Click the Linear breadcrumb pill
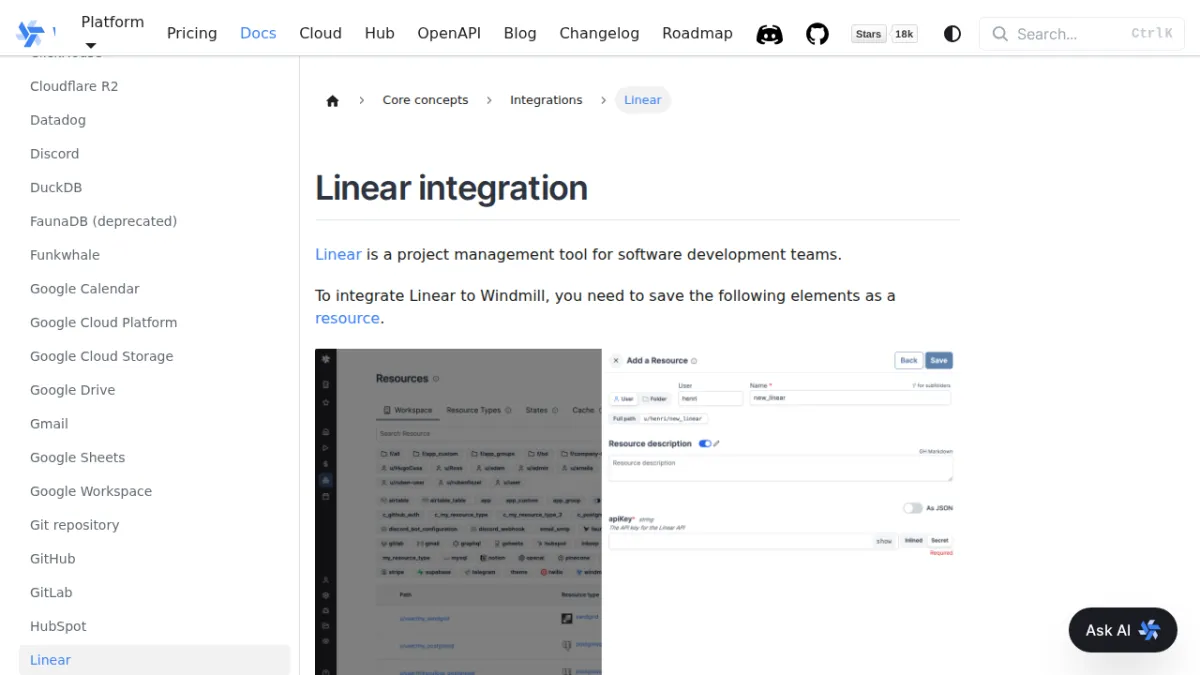 click(x=643, y=100)
